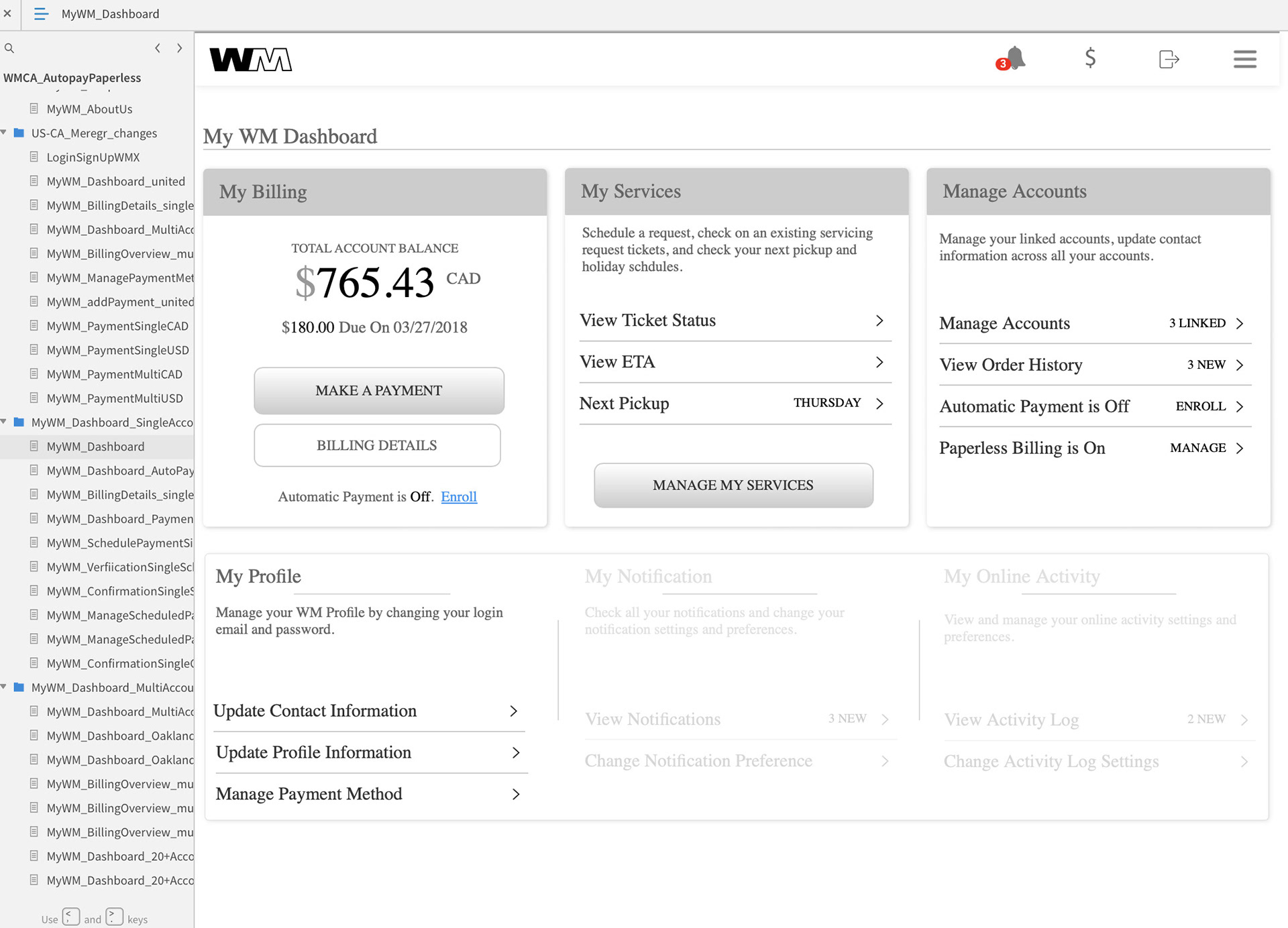
Task: Select the LoginSignUpWMX page
Action: click(x=93, y=157)
